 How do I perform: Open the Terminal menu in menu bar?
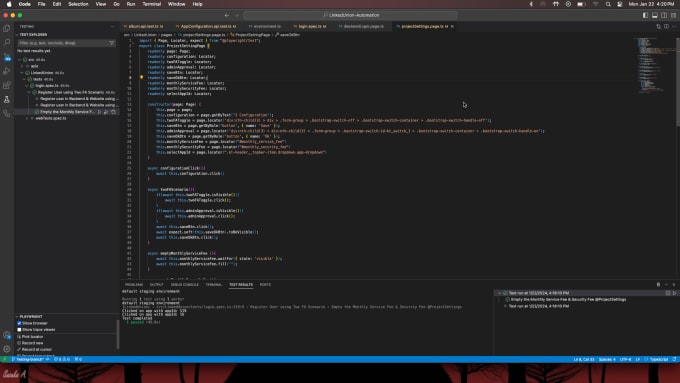click(x=152, y=4)
